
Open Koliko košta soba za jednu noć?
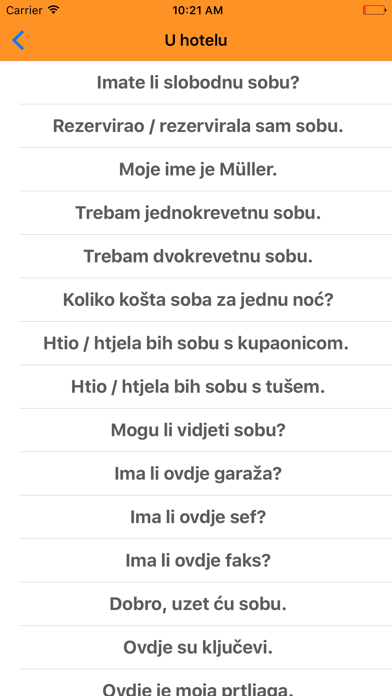click(x=196, y=300)
